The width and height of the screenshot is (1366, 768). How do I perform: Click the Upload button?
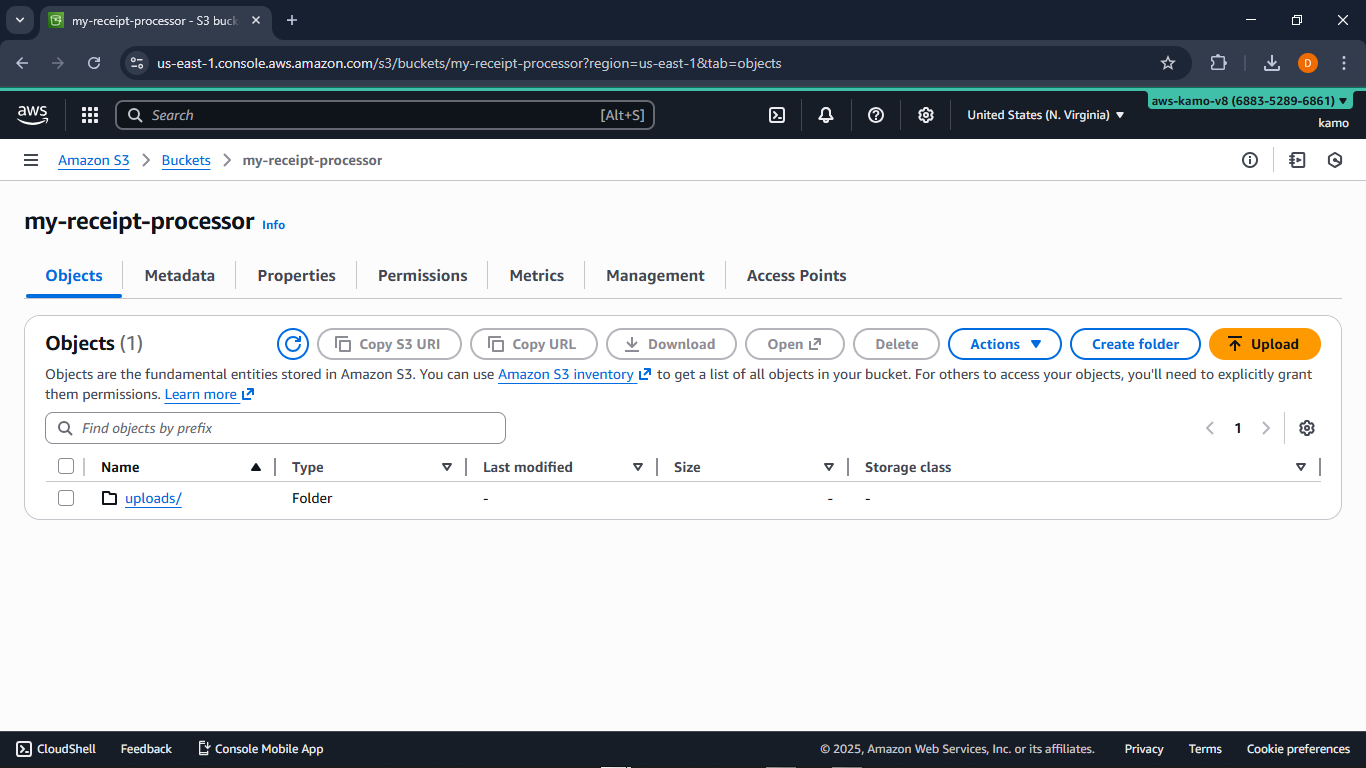click(x=1264, y=343)
